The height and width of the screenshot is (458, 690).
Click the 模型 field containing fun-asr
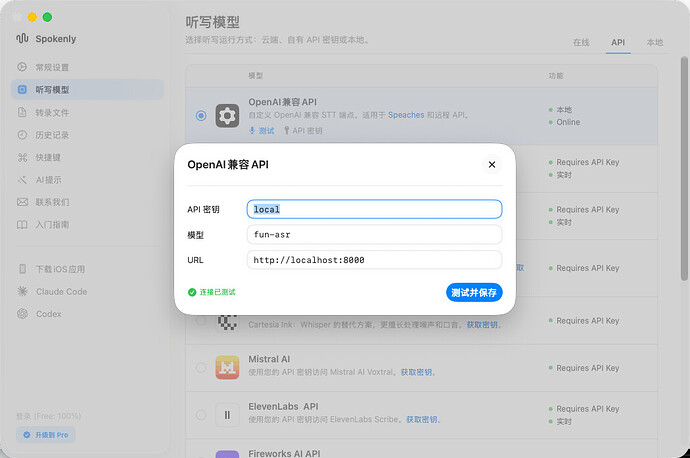[374, 234]
